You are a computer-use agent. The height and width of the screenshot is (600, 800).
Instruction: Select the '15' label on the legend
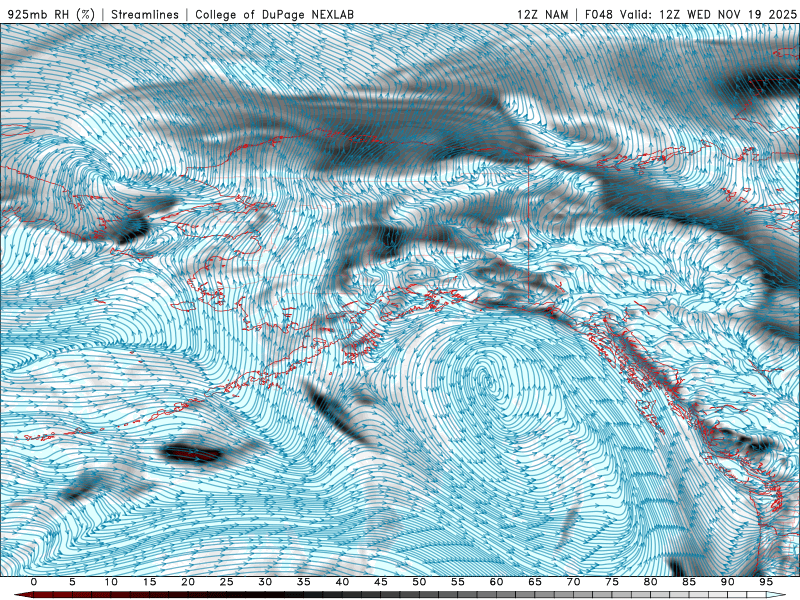(x=149, y=582)
